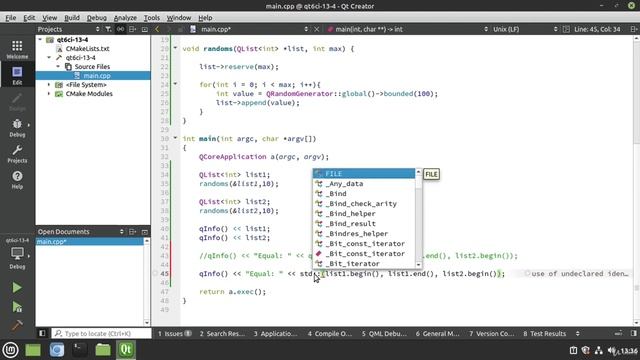
Task: Close the Projects side panel
Action: [144, 29]
